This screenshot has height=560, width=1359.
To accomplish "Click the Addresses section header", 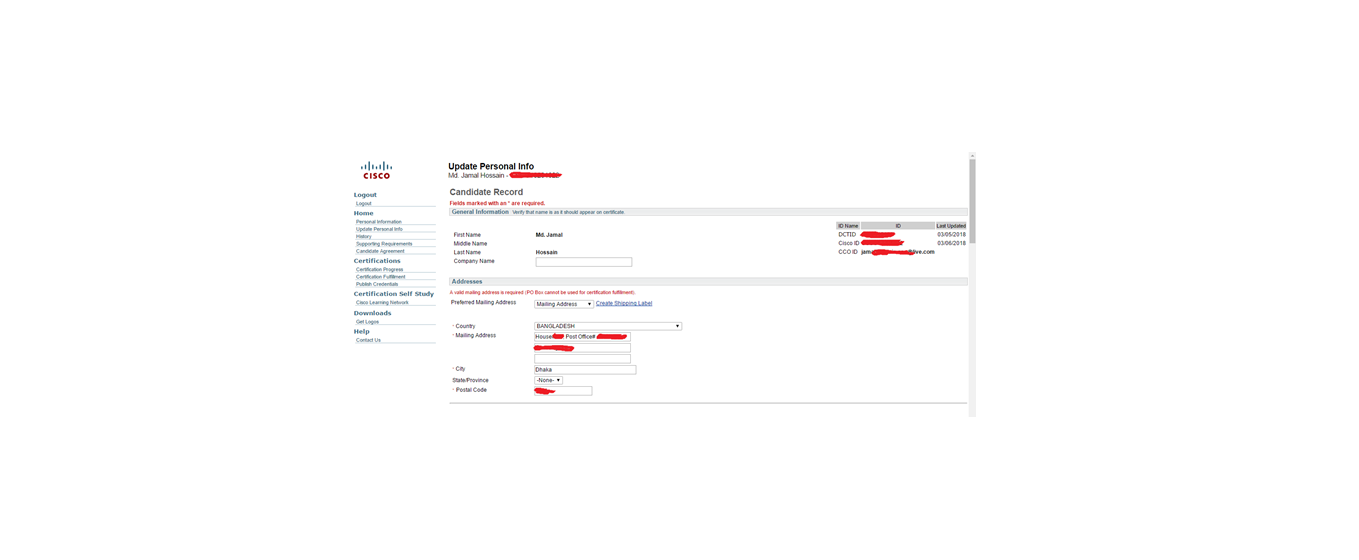I will (467, 282).
